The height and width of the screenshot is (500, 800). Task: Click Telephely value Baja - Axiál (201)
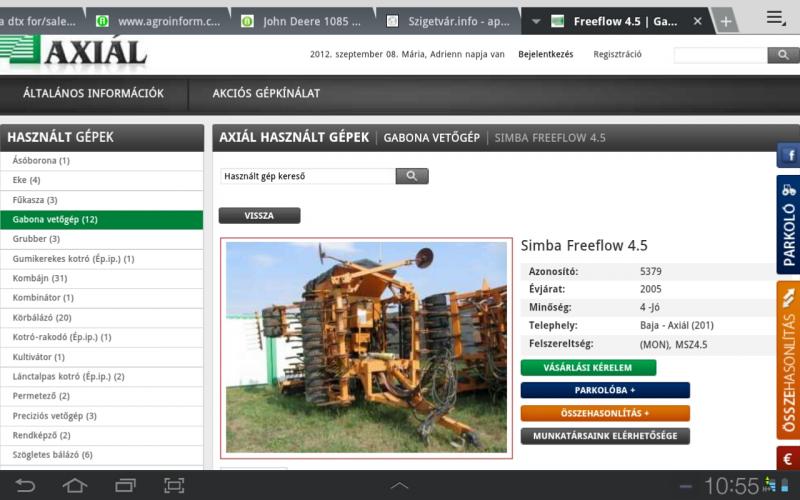tap(677, 325)
